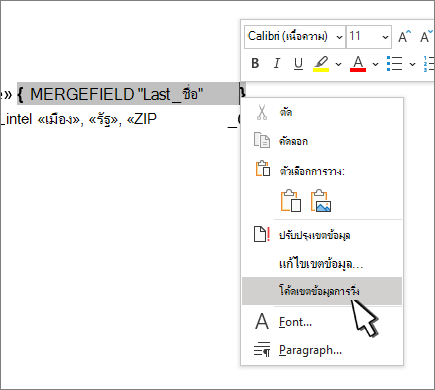
Task: Open Font... dialog from context menu
Action: tap(322, 322)
